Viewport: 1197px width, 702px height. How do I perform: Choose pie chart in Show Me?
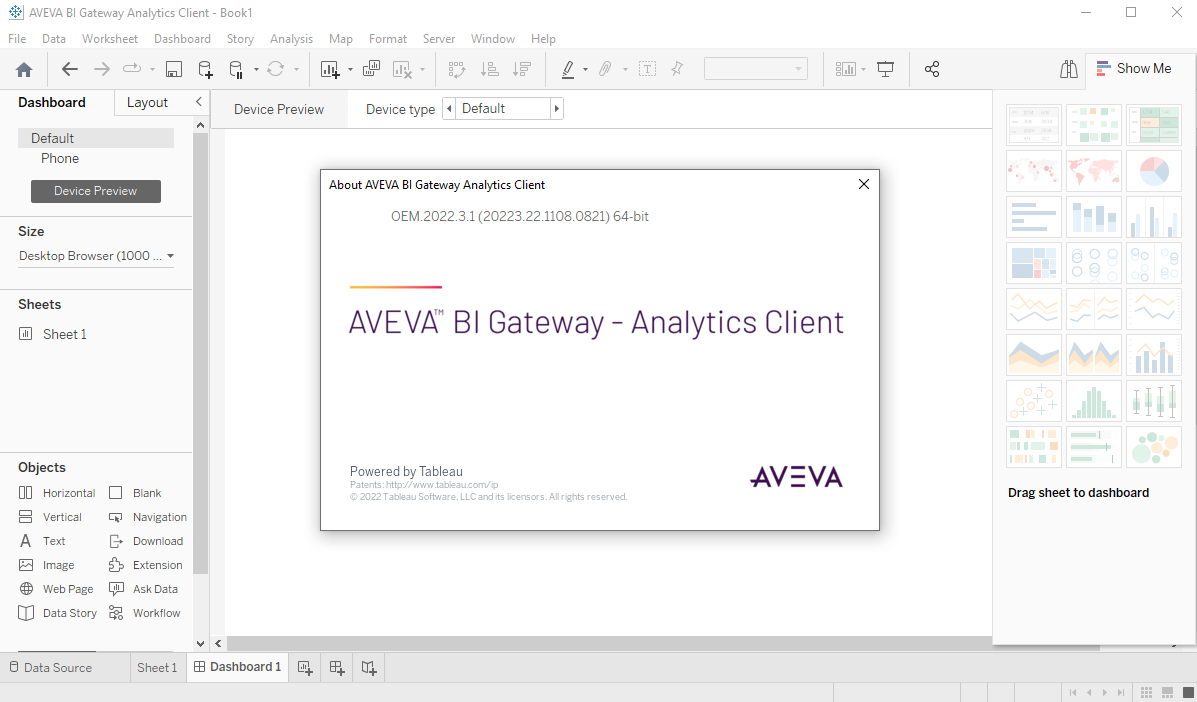[x=1153, y=171]
